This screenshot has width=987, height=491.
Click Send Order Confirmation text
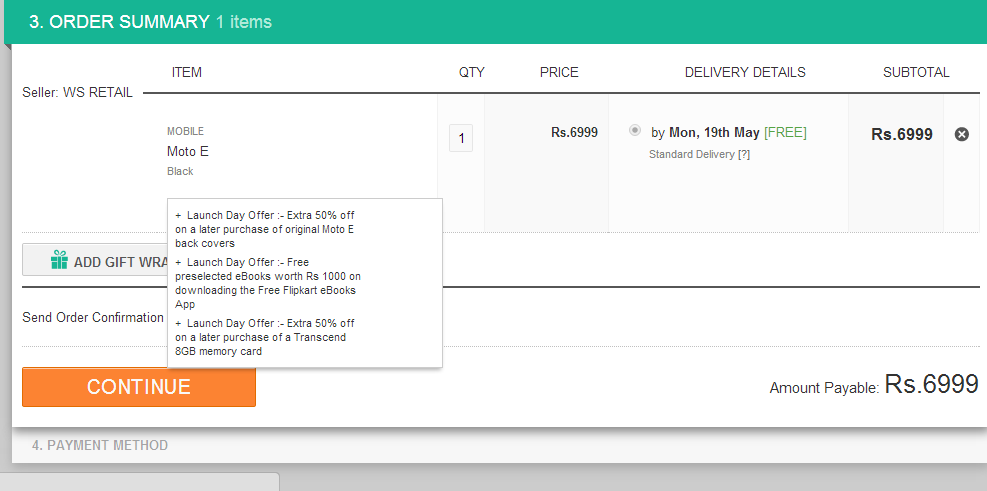click(93, 317)
